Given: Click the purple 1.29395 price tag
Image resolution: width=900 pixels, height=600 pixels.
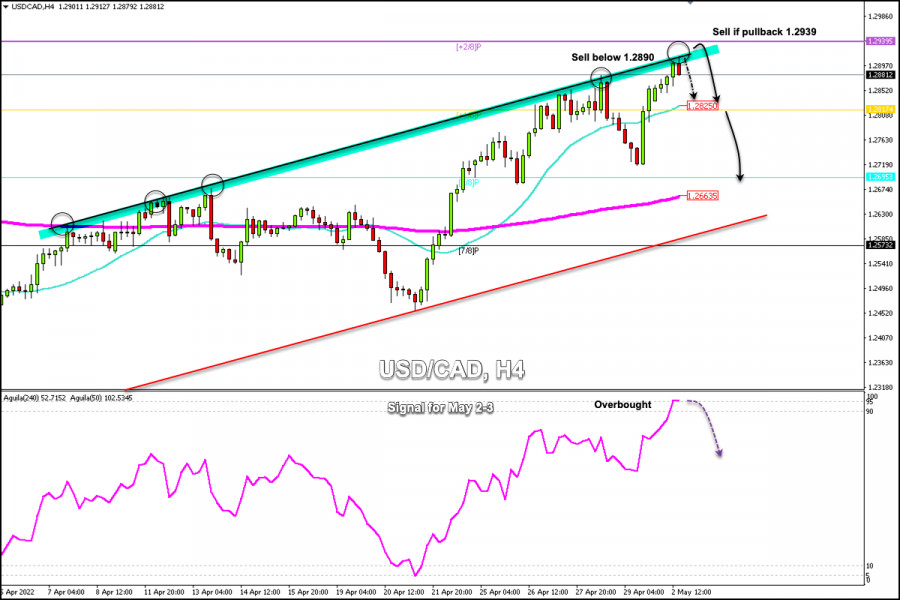Looking at the screenshot, I should click(880, 41).
